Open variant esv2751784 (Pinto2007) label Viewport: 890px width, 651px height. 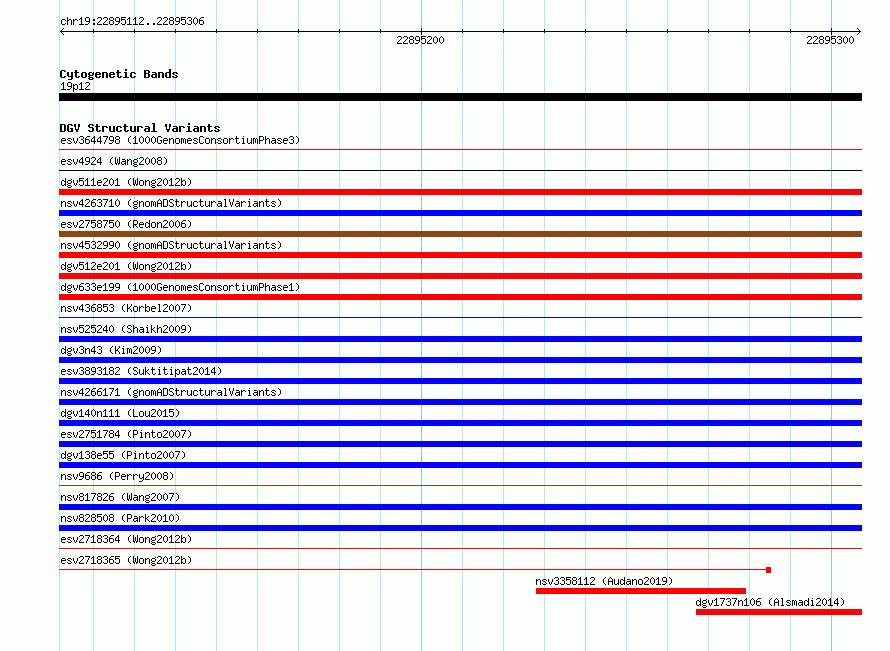click(x=126, y=434)
